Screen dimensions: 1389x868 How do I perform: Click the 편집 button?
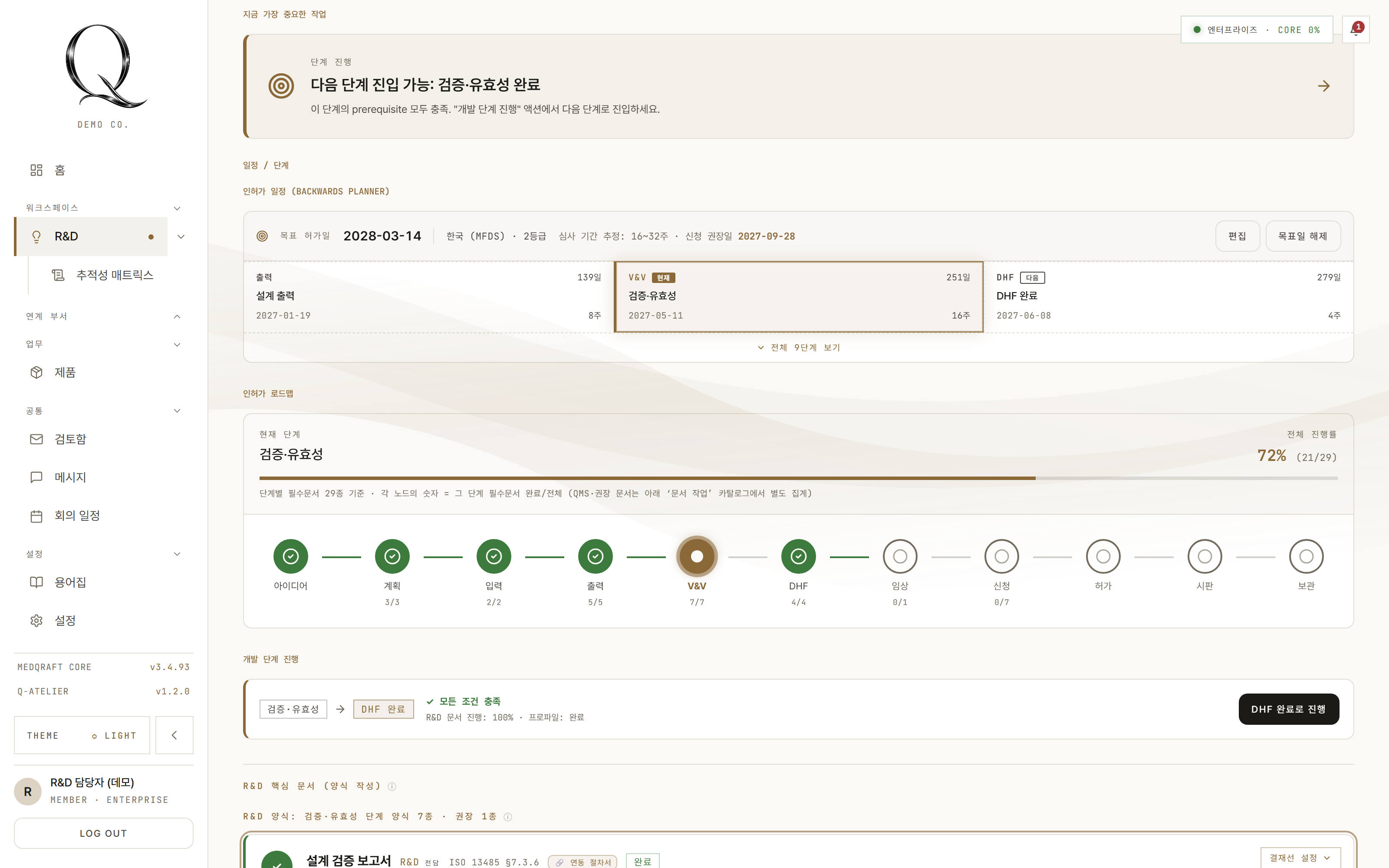pos(1237,236)
